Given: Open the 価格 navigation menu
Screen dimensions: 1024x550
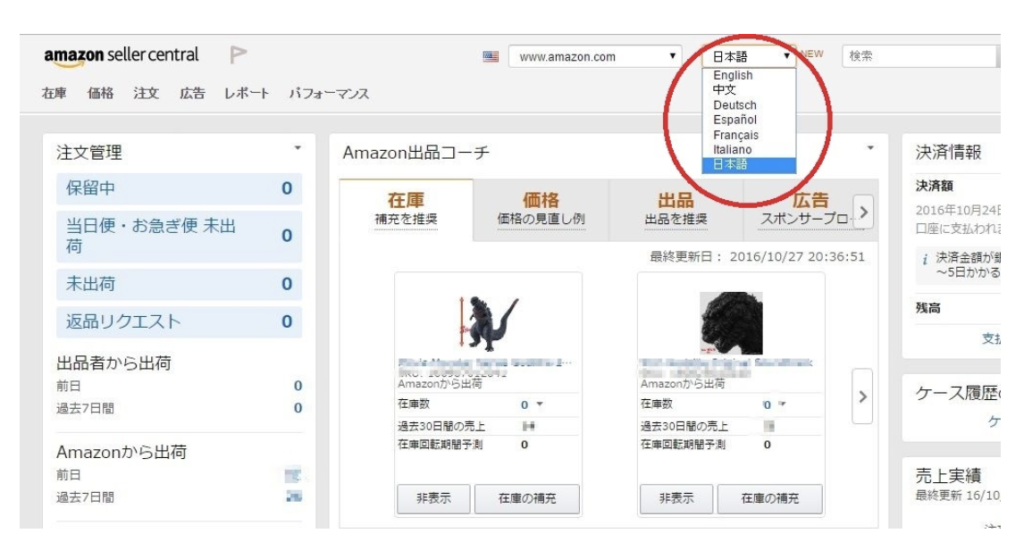Looking at the screenshot, I should pos(100,93).
